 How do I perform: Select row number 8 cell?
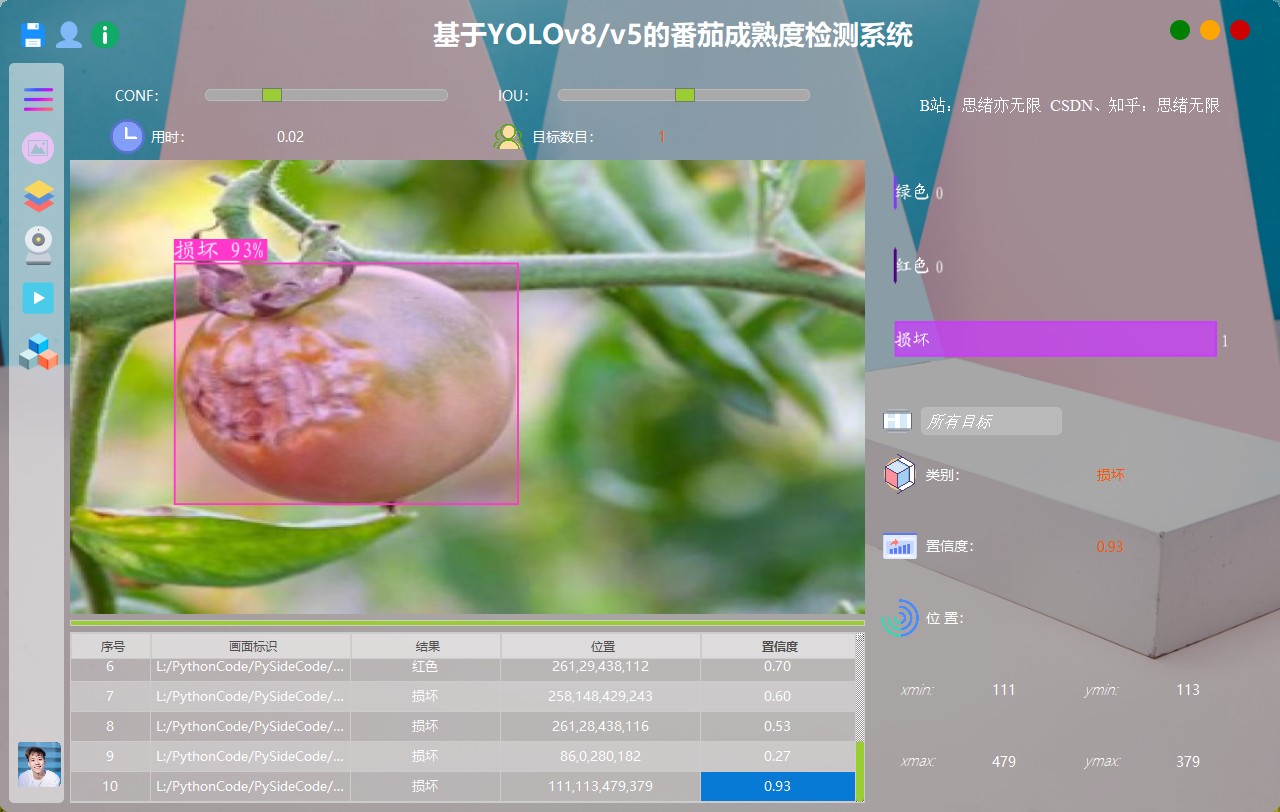tap(111, 726)
